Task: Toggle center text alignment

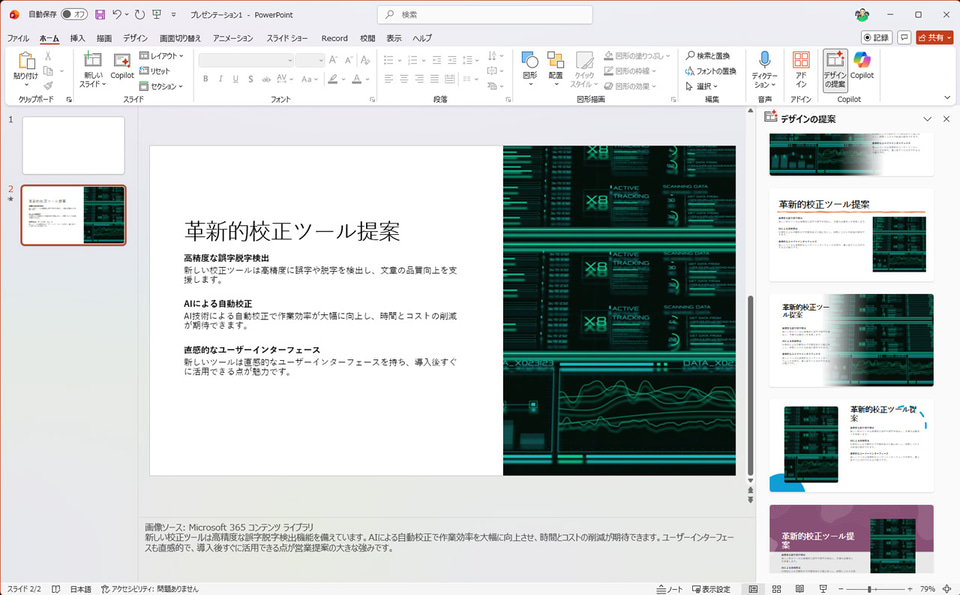Action: point(404,79)
